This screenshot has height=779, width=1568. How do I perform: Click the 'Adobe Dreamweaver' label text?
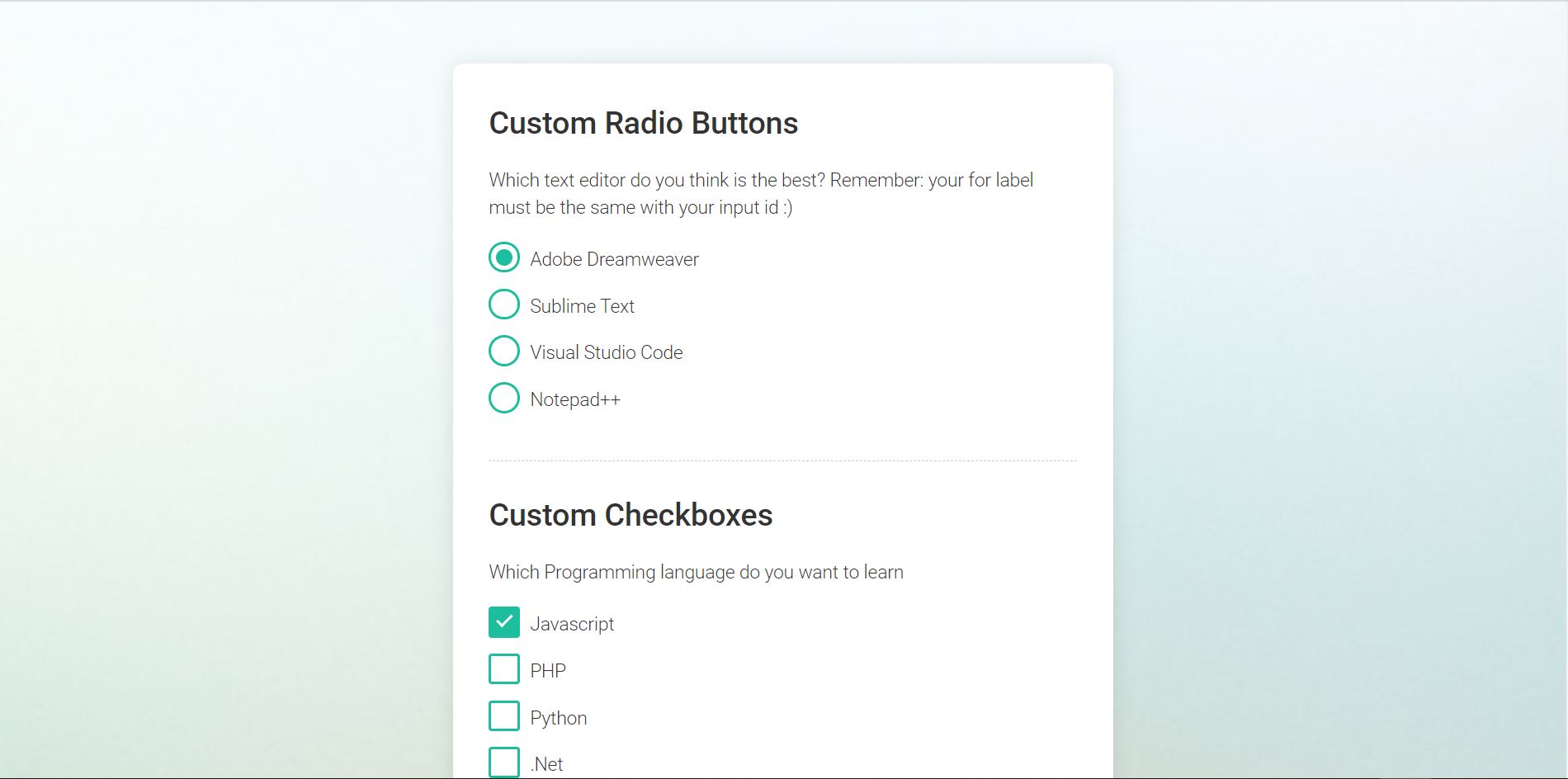coord(614,259)
